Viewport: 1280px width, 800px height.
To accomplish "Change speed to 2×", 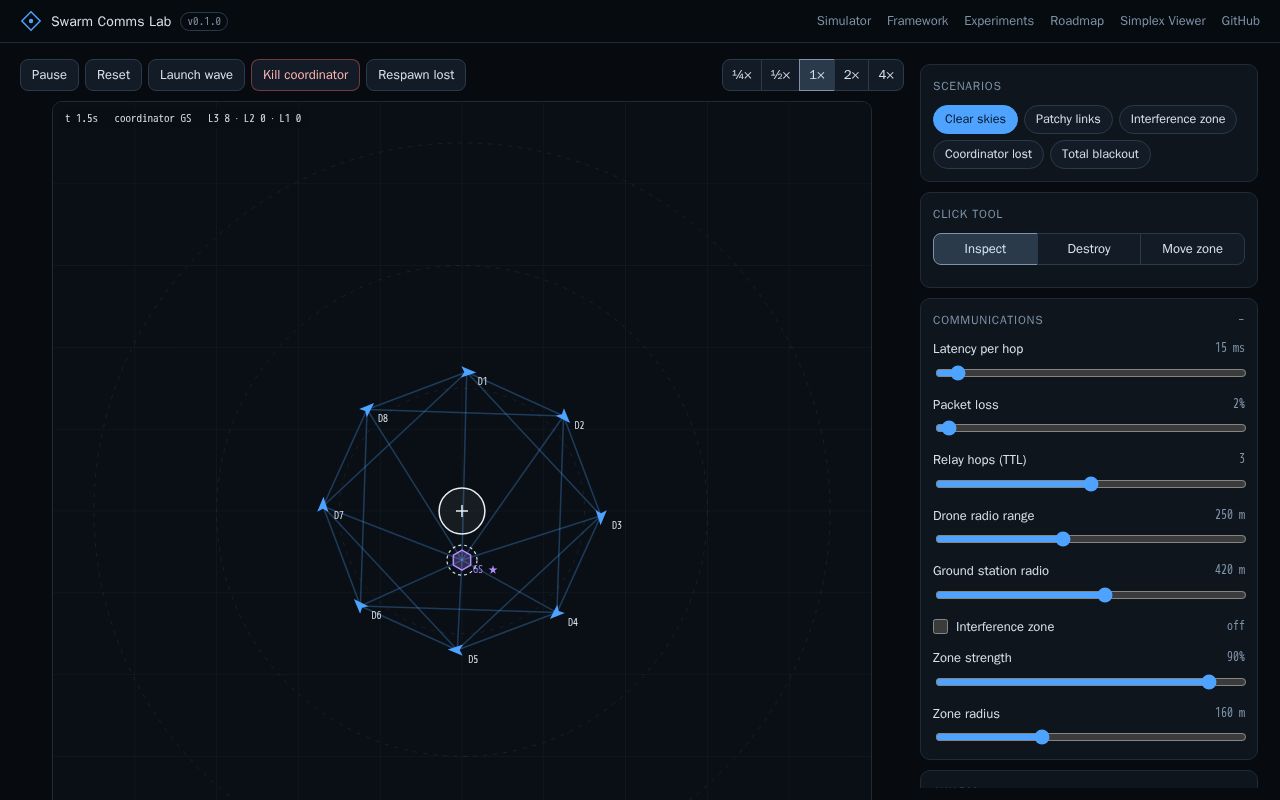I will pos(852,75).
